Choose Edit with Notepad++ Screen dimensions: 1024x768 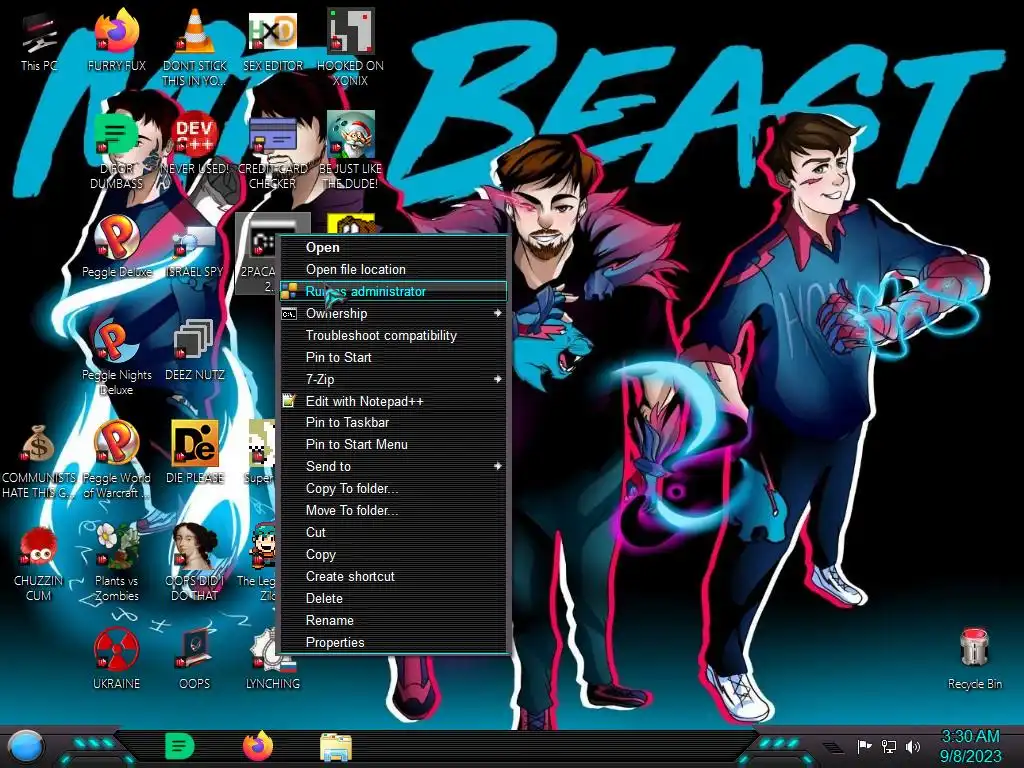394,401
